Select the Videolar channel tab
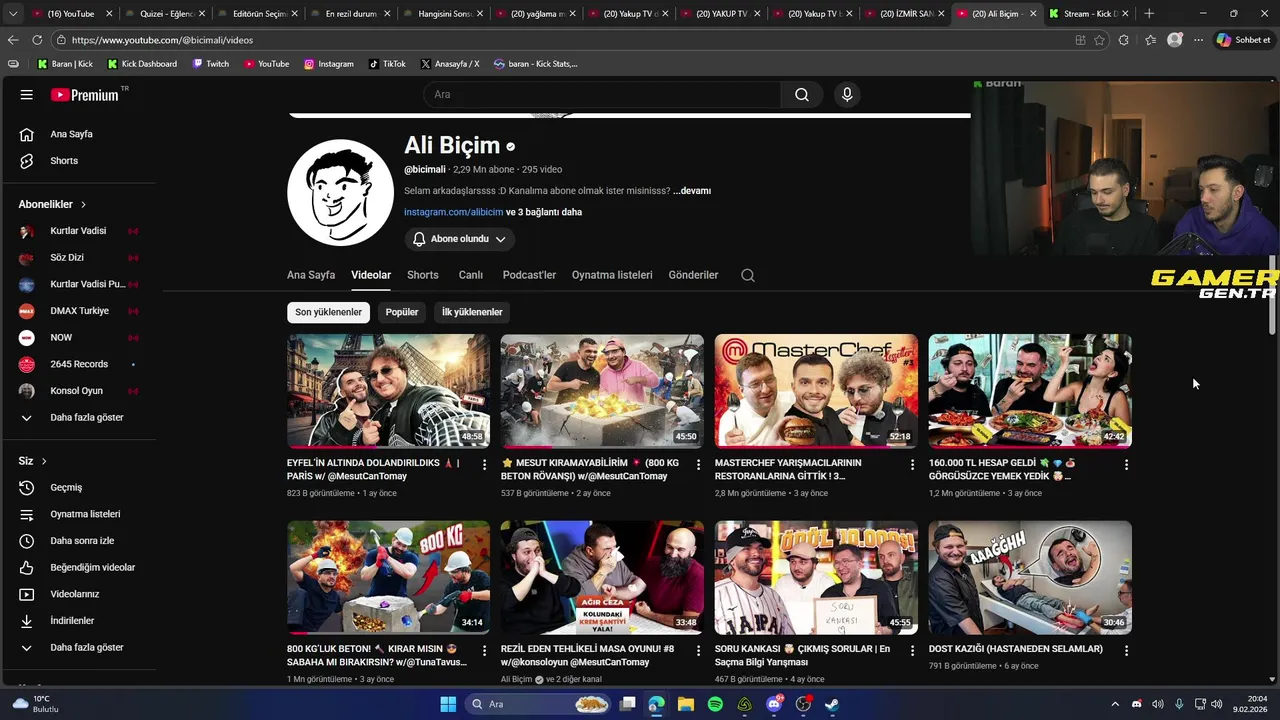The image size is (1280, 720). (x=371, y=275)
